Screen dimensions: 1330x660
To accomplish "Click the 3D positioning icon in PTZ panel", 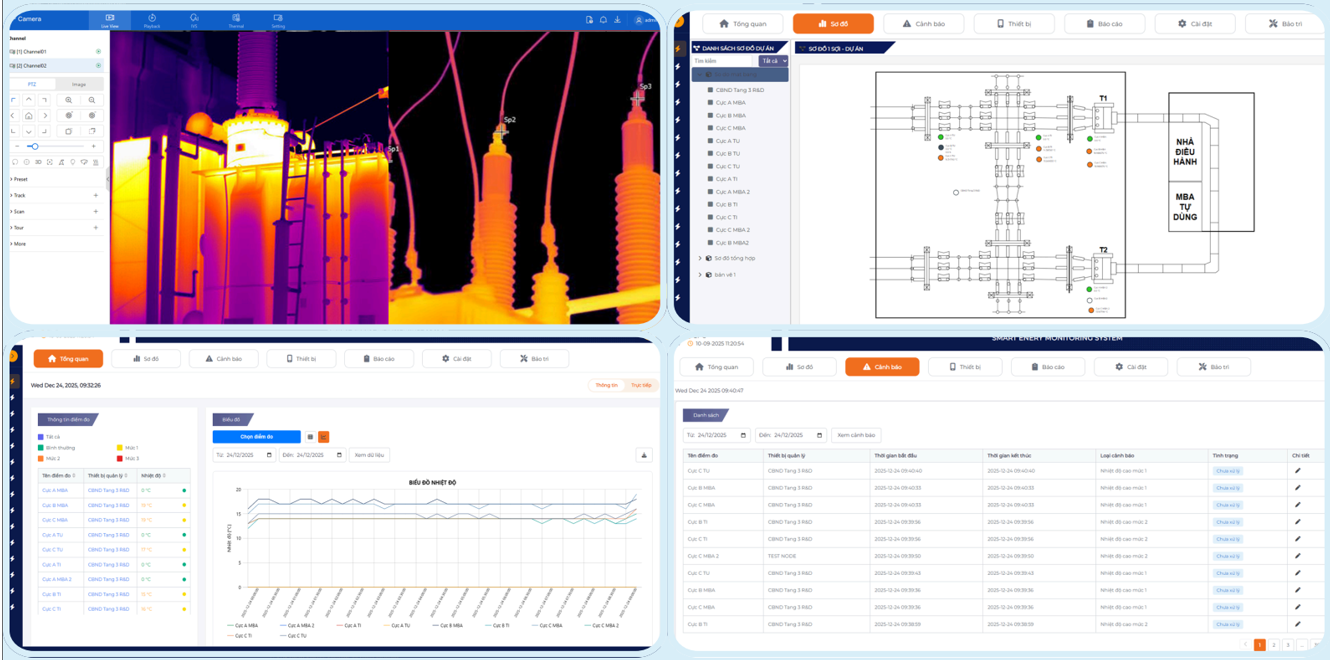I will [x=38, y=161].
